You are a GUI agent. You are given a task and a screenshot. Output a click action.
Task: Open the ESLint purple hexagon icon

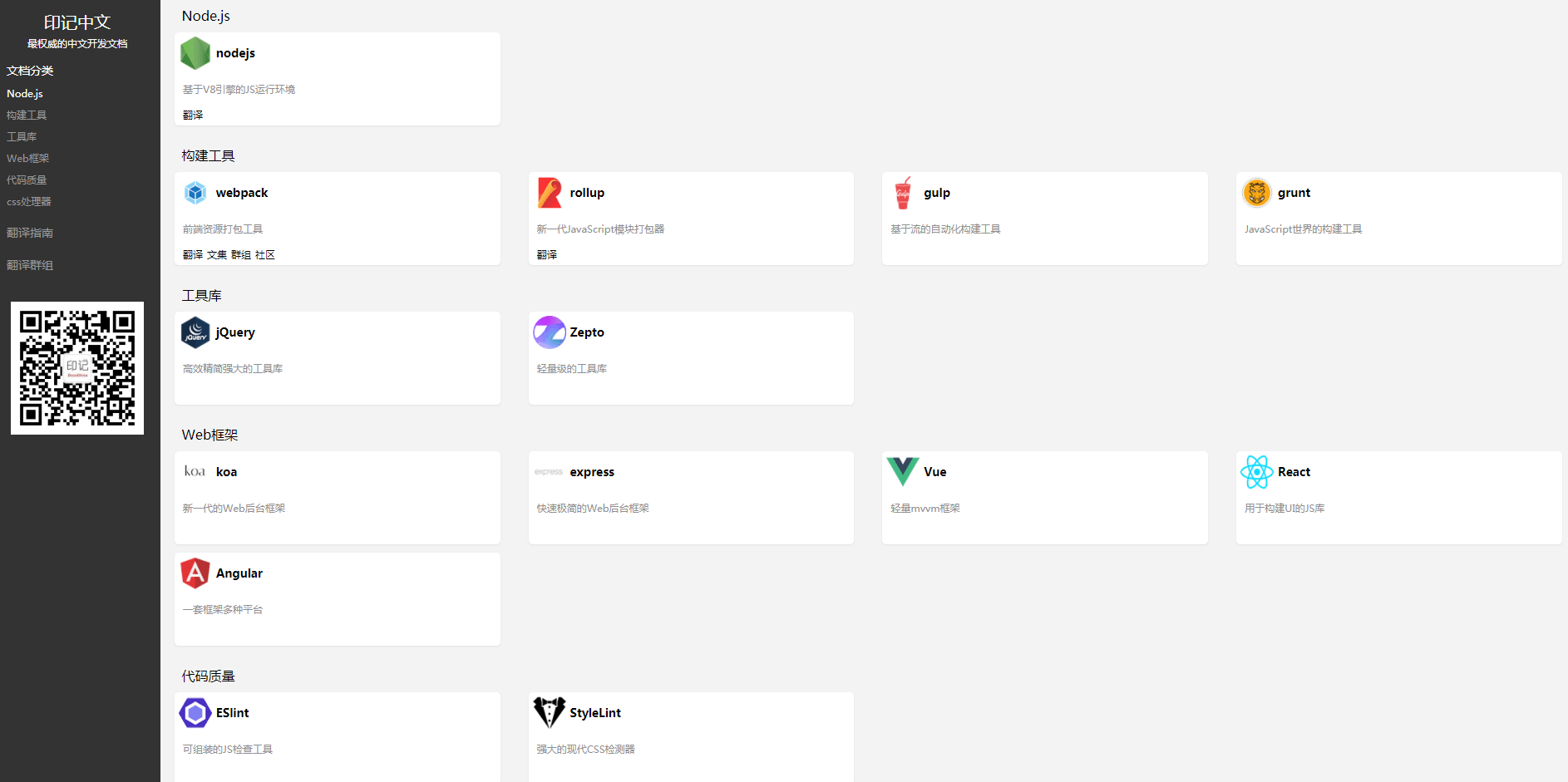(x=195, y=713)
